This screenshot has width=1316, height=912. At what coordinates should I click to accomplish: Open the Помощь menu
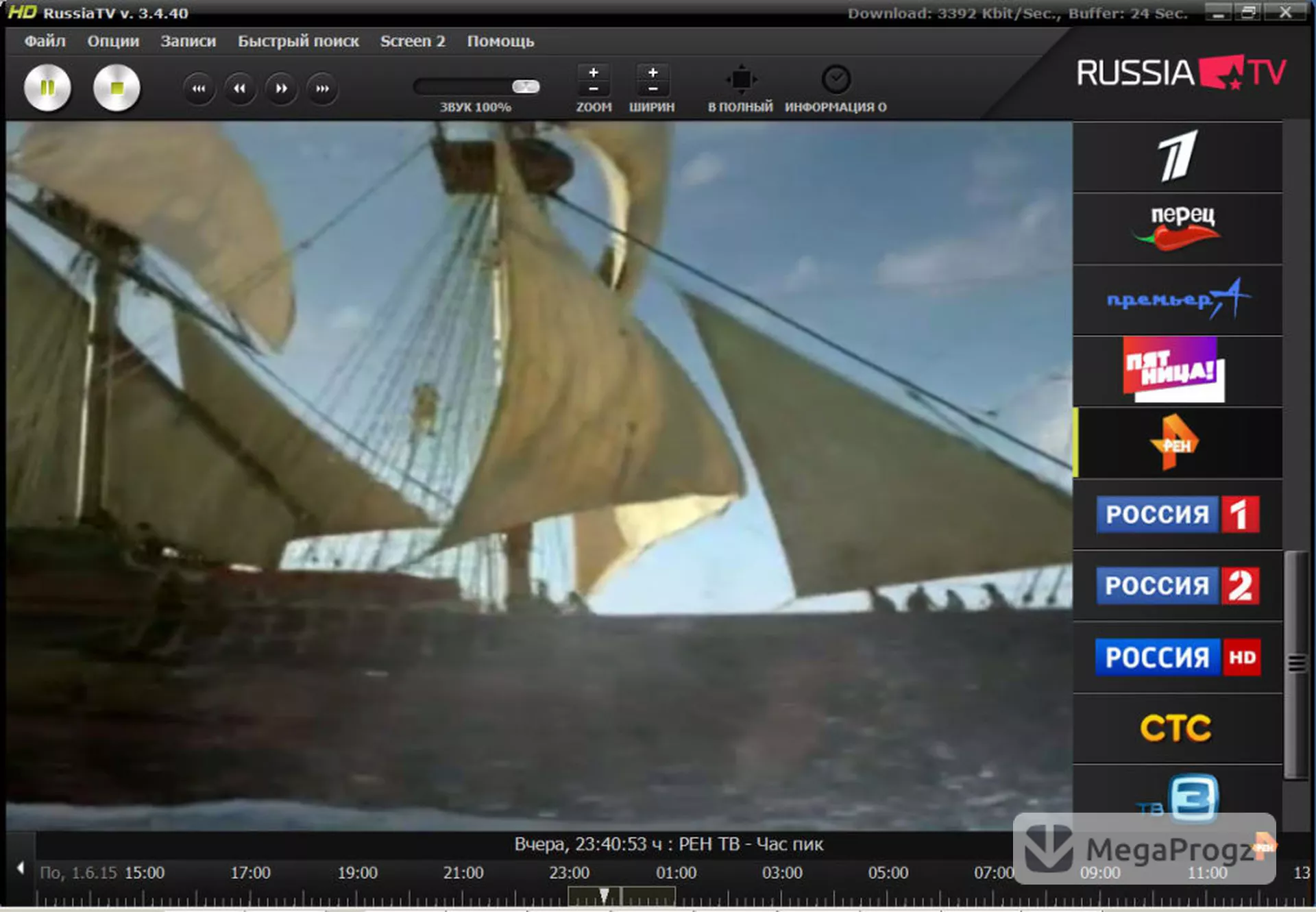500,41
